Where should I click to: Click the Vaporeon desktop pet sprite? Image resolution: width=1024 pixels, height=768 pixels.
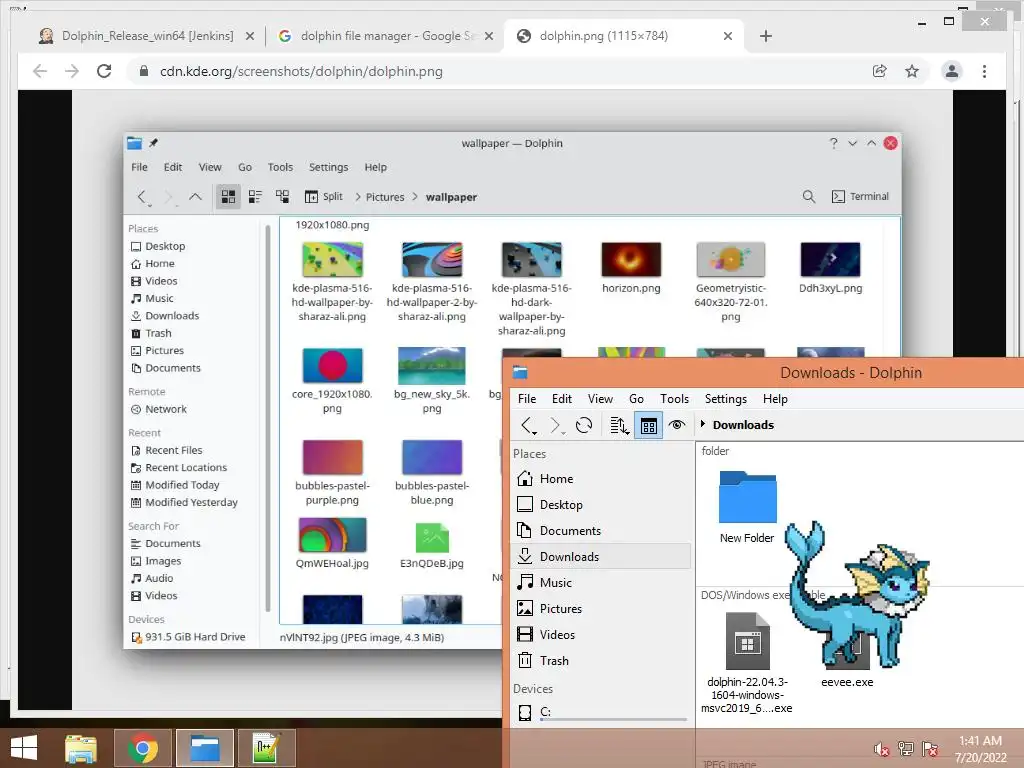pyautogui.click(x=857, y=594)
